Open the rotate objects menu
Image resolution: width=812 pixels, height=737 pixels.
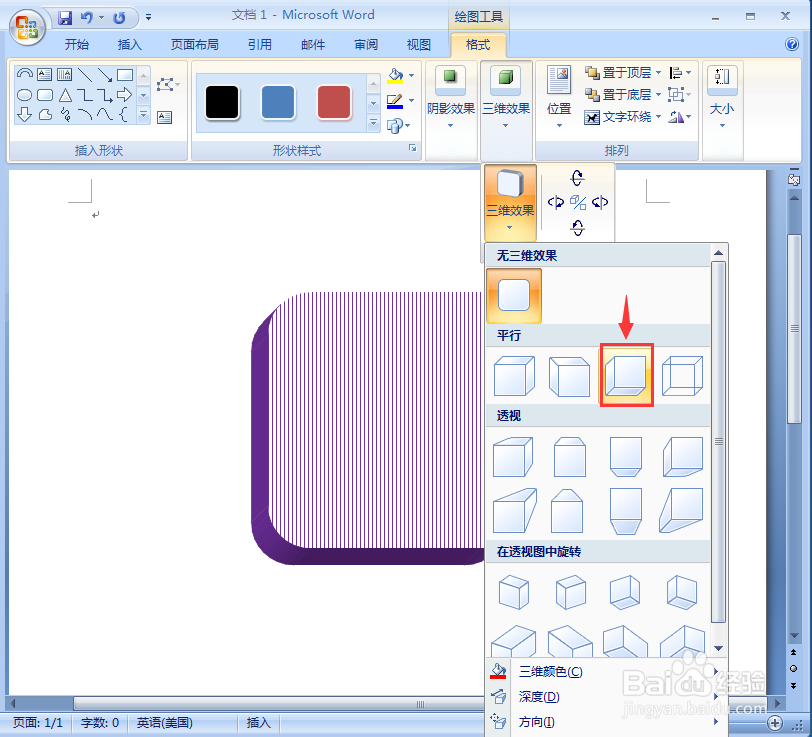(x=680, y=117)
